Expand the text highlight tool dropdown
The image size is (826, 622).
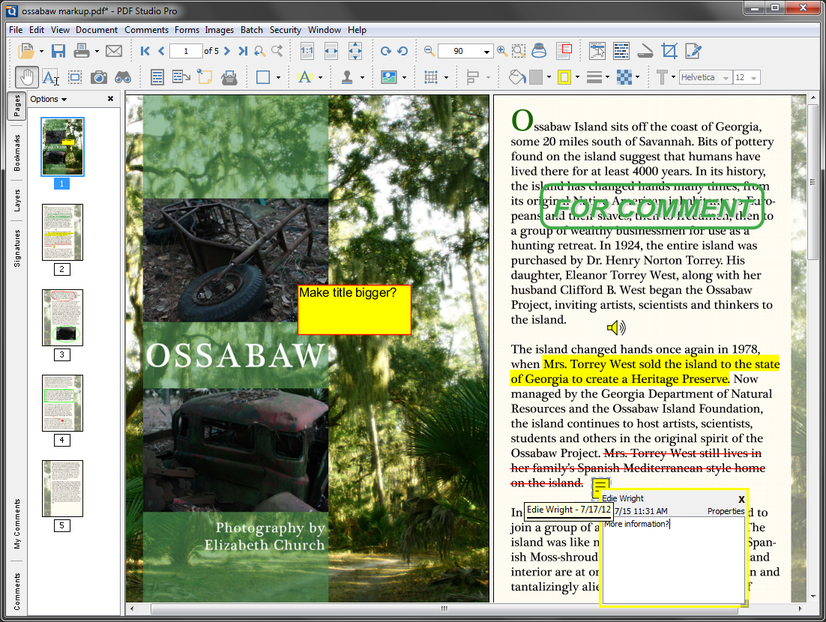coord(320,78)
